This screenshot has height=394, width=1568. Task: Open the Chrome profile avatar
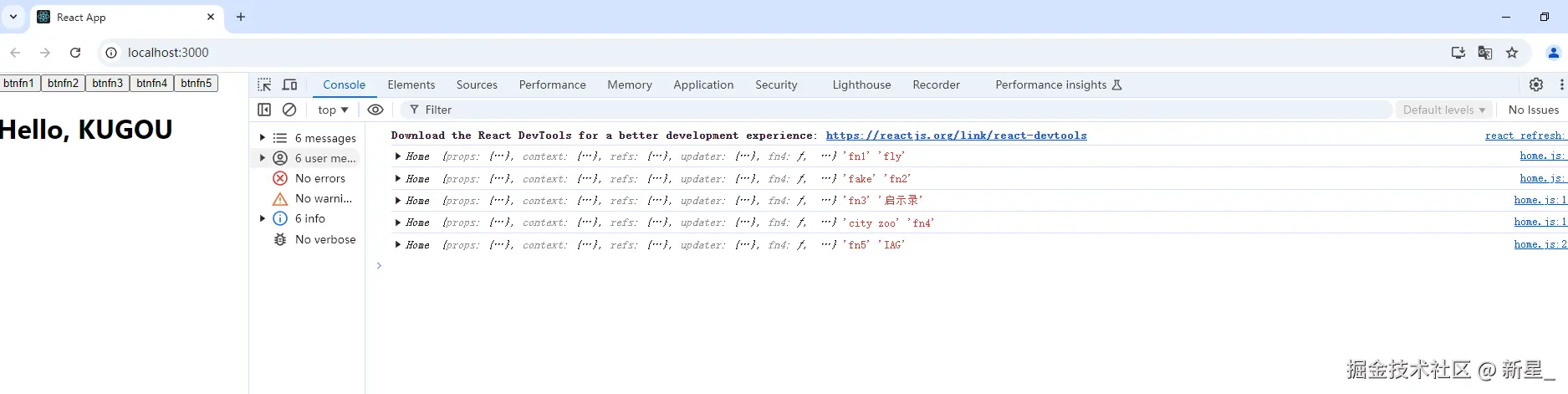(x=1554, y=53)
